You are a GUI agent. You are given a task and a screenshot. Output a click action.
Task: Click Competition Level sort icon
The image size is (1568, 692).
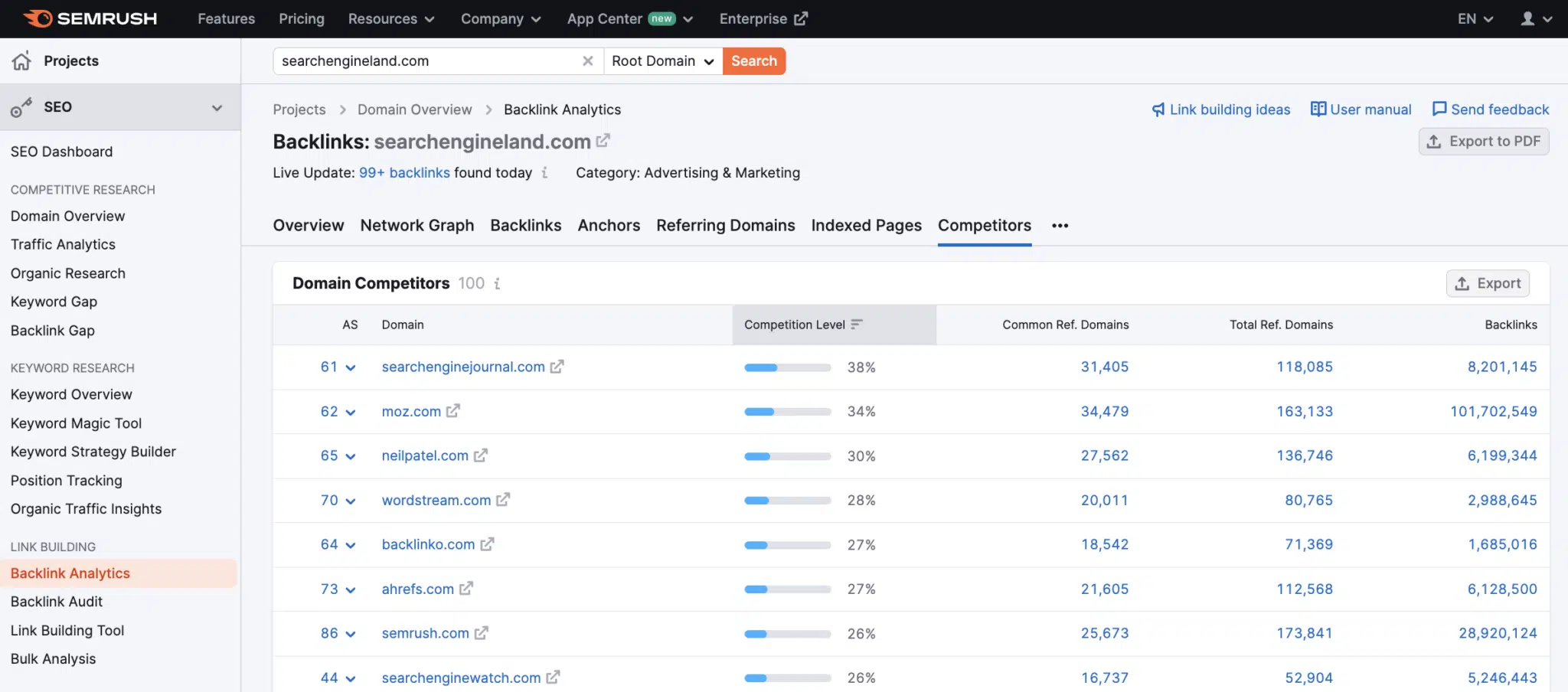pos(857,325)
